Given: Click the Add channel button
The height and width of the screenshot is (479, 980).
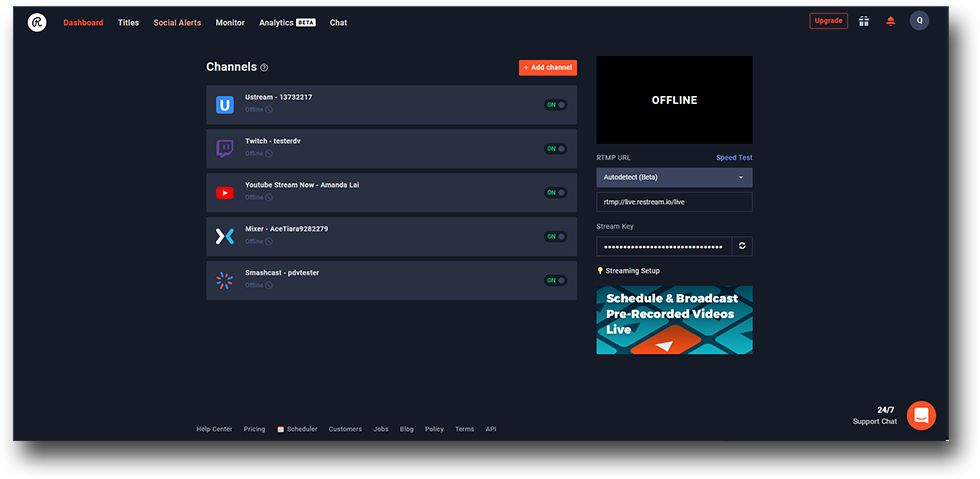Looking at the screenshot, I should [548, 68].
